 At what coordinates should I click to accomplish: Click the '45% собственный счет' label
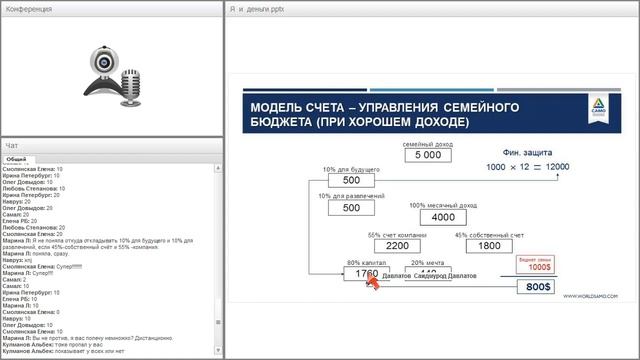point(489,235)
